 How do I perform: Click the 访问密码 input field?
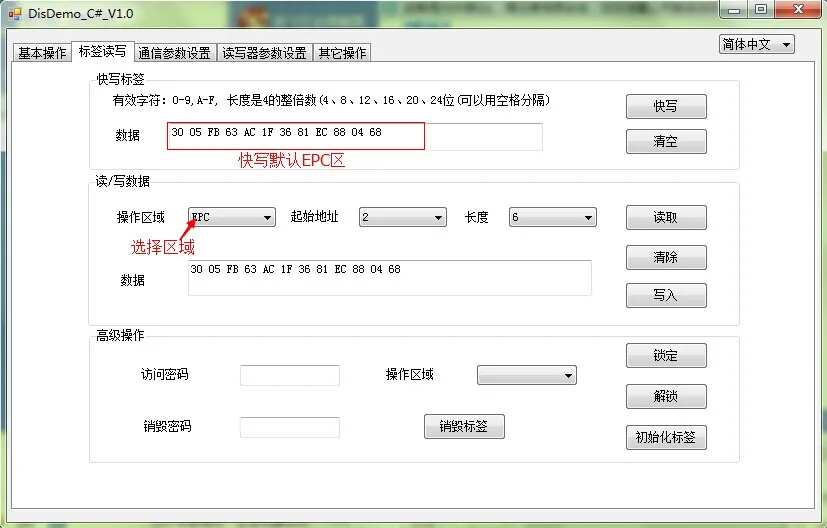pos(290,375)
